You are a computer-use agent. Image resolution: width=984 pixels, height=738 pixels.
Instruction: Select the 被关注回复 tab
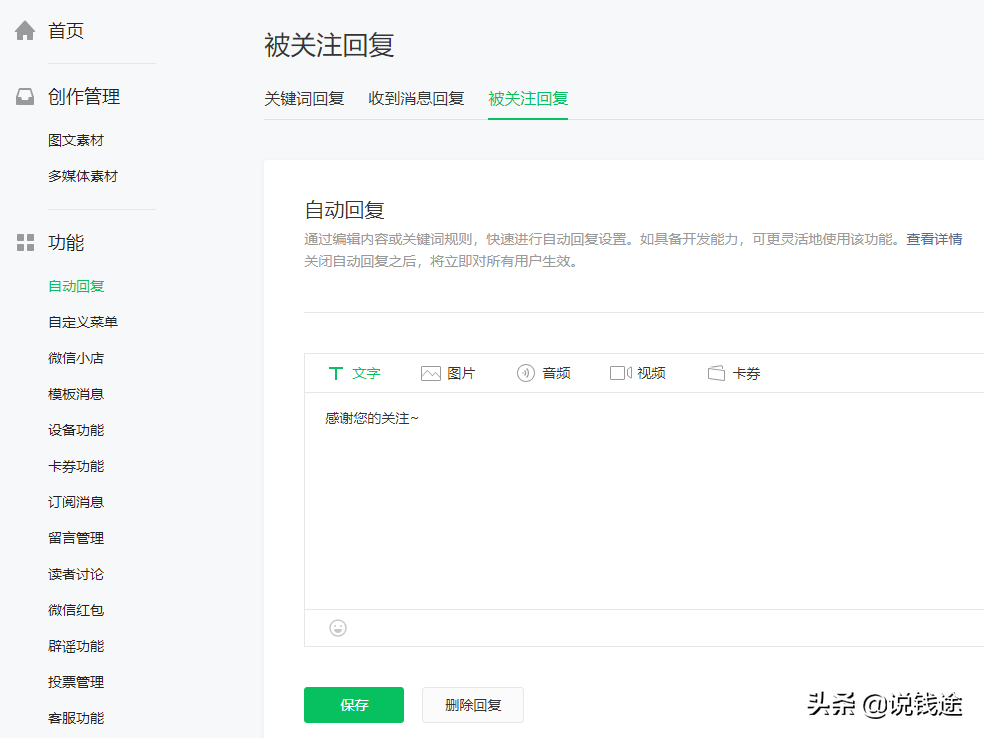click(527, 98)
